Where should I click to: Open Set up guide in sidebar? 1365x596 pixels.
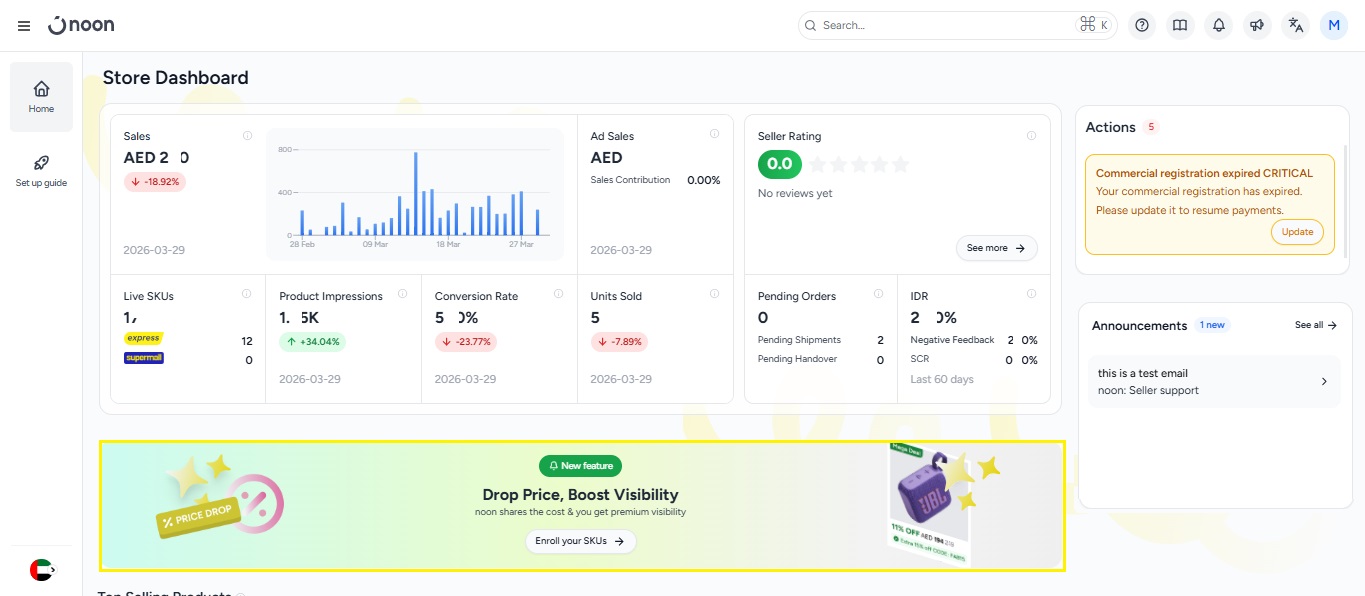pos(41,171)
